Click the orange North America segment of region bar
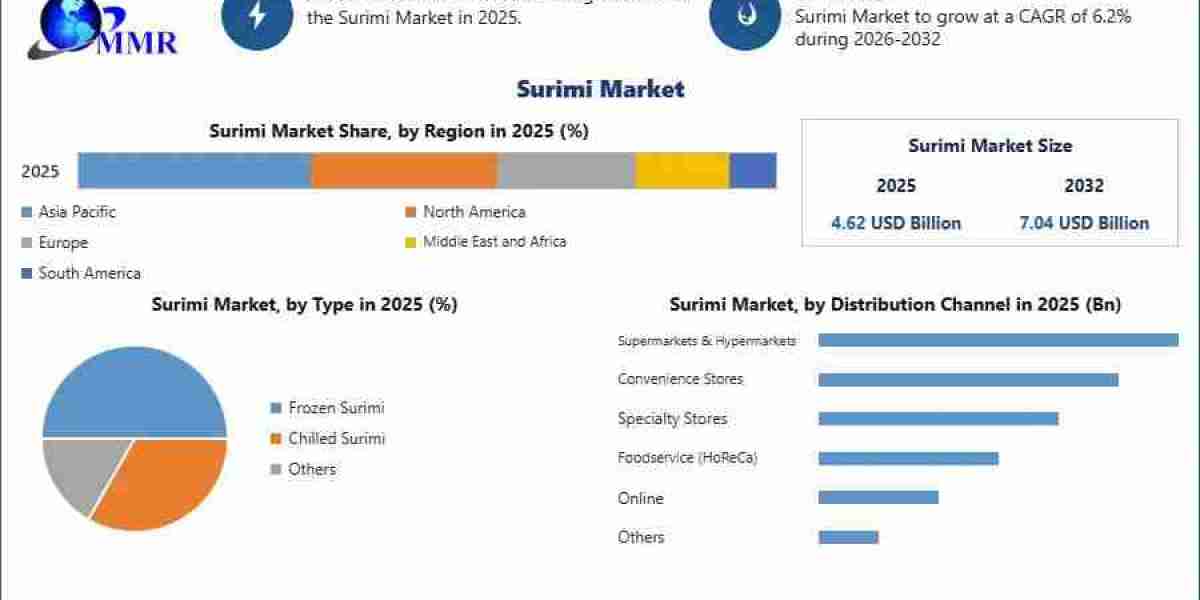 pyautogui.click(x=404, y=170)
